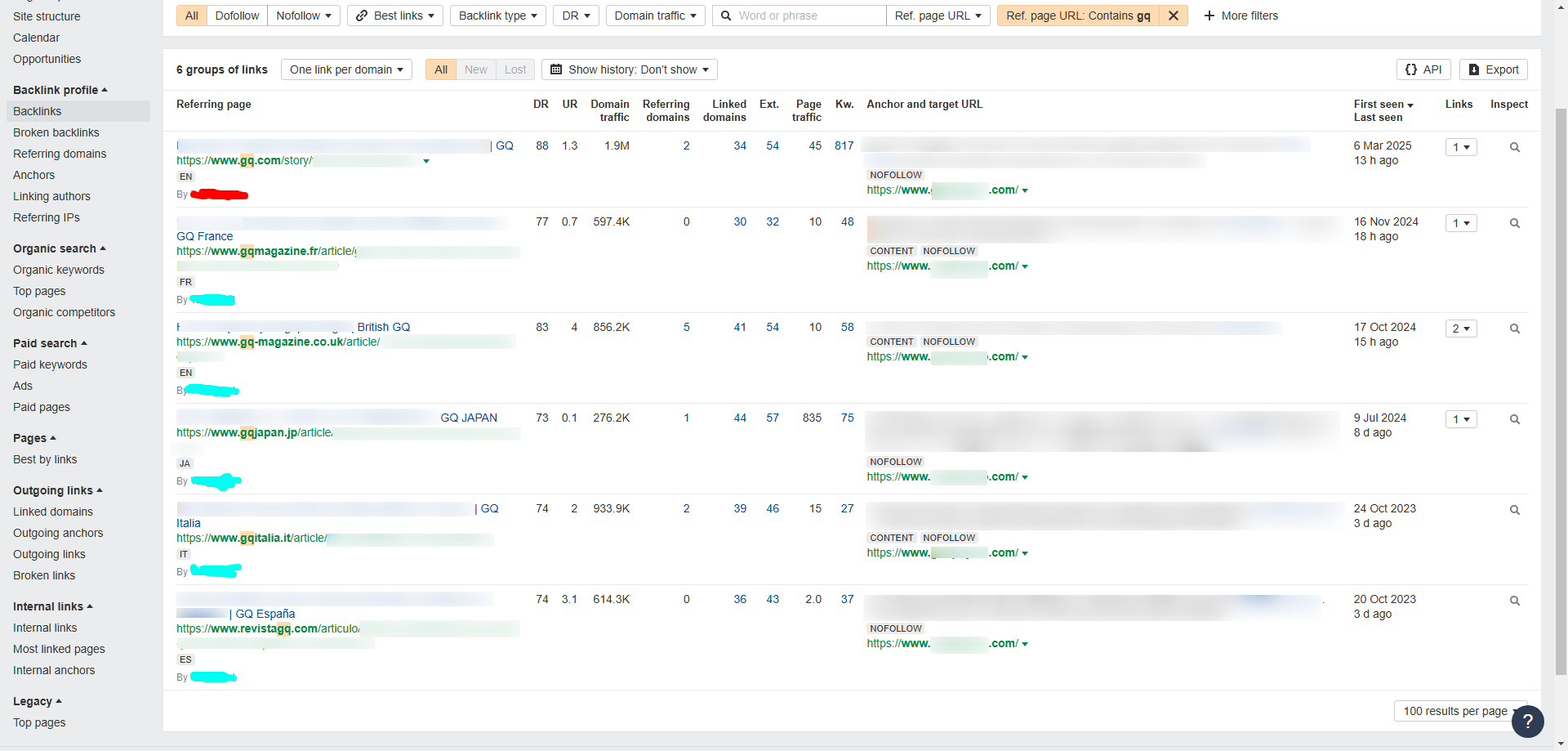Show only New links
The width and height of the screenshot is (1568, 751).
[476, 69]
